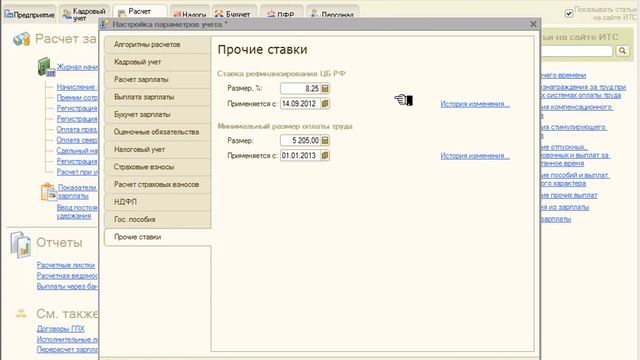Open Расчет страховых взносов settings section
This screenshot has width=640, height=360.
tap(157, 184)
